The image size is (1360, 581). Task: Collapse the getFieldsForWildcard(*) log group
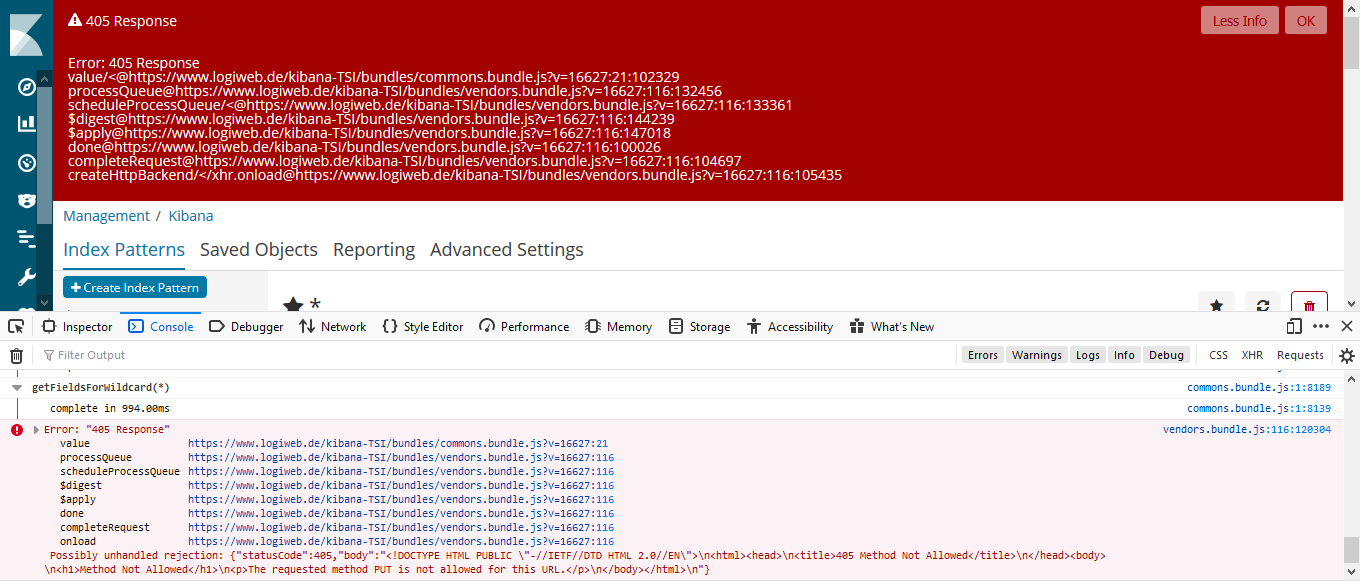click(x=17, y=387)
